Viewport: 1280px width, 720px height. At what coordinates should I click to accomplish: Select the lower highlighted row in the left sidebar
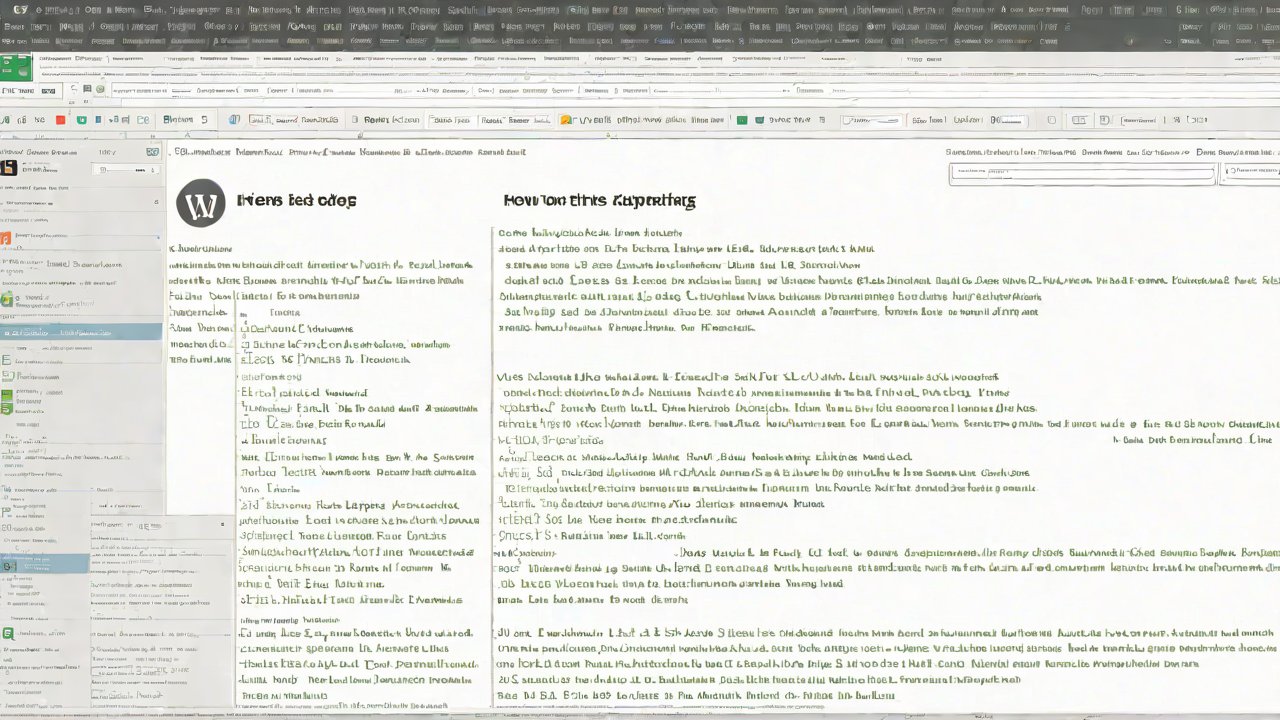tap(45, 564)
